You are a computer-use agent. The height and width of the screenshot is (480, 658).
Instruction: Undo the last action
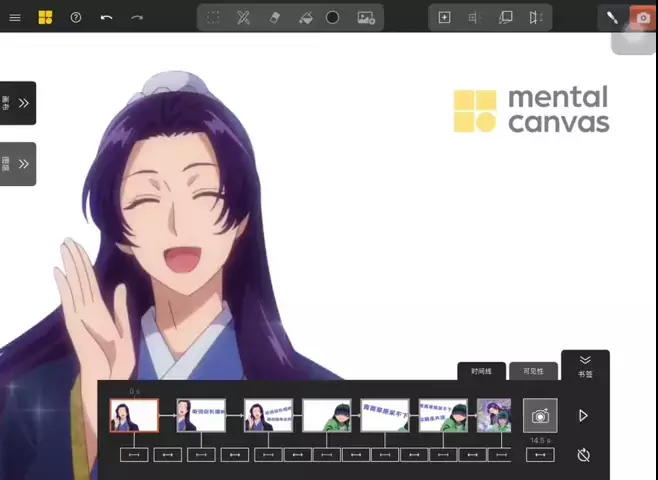[x=107, y=18]
